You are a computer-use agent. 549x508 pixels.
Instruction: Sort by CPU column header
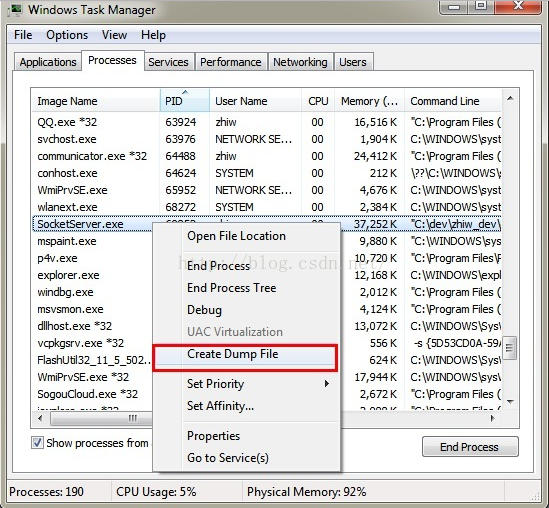318,101
